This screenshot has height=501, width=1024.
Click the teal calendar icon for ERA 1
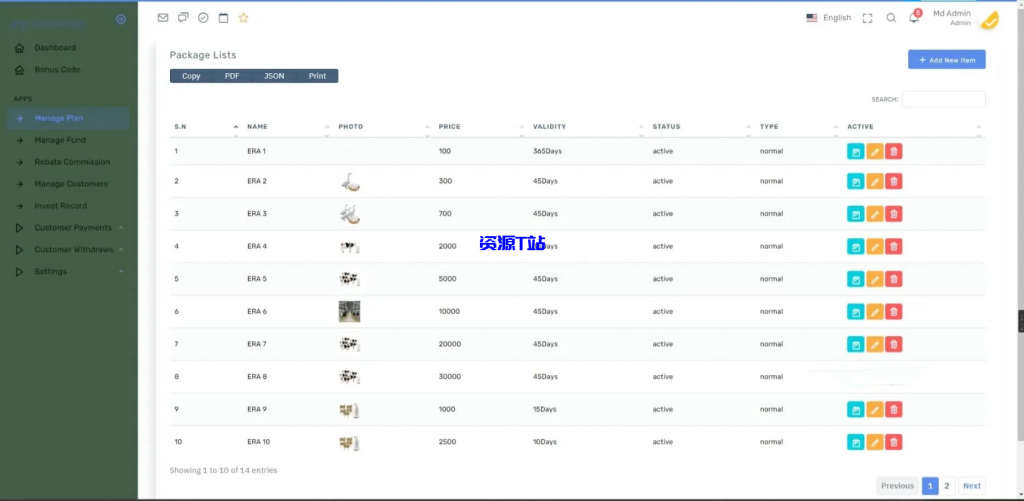click(x=855, y=152)
